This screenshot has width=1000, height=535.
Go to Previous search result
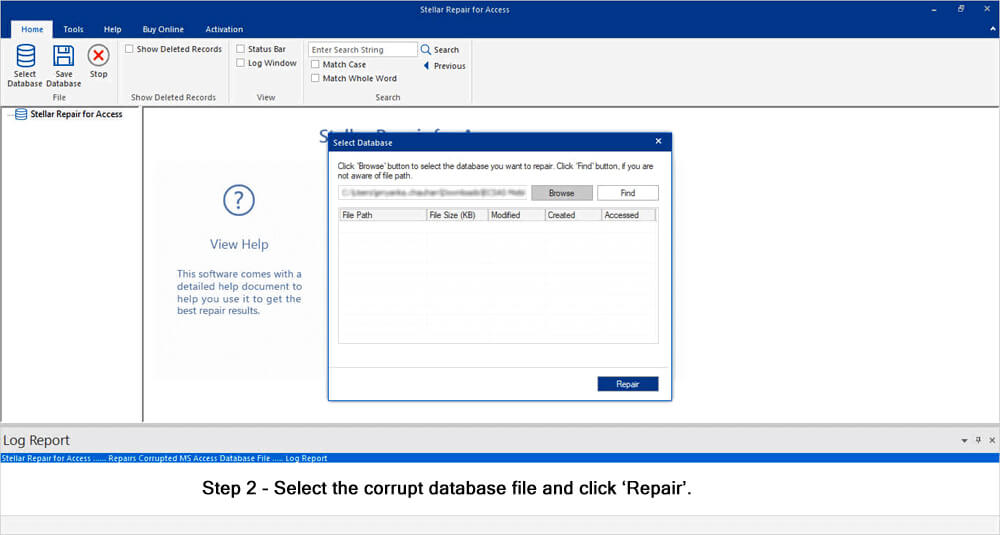(x=445, y=66)
